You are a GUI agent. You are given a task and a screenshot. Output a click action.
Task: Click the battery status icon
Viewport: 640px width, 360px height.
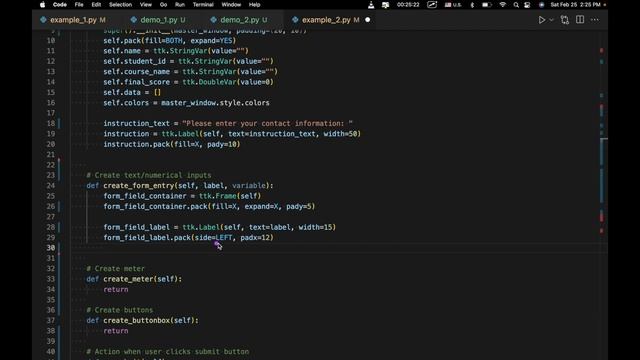coord(487,5)
